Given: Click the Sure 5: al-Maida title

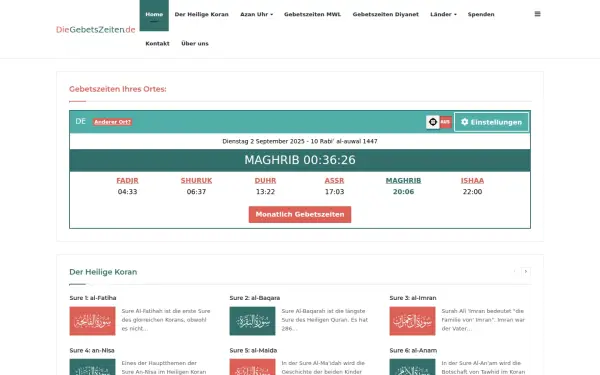Looking at the screenshot, I should point(253,350).
